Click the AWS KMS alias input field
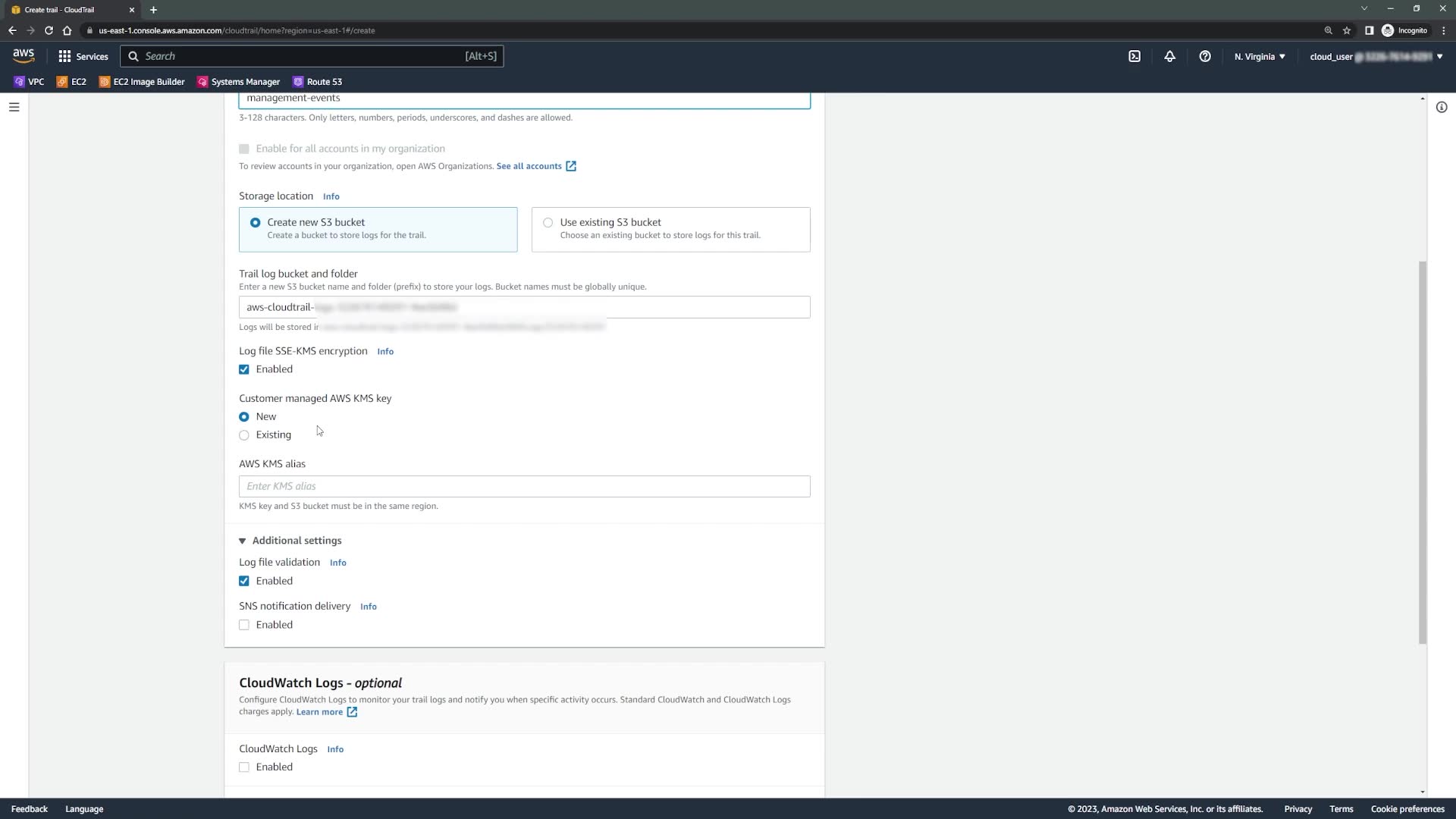The width and height of the screenshot is (1456, 819). click(x=524, y=486)
